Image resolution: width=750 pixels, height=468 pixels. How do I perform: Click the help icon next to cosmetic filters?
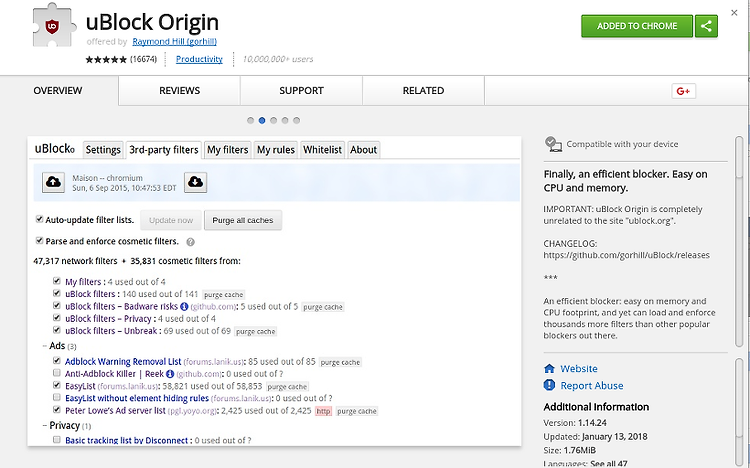point(190,242)
